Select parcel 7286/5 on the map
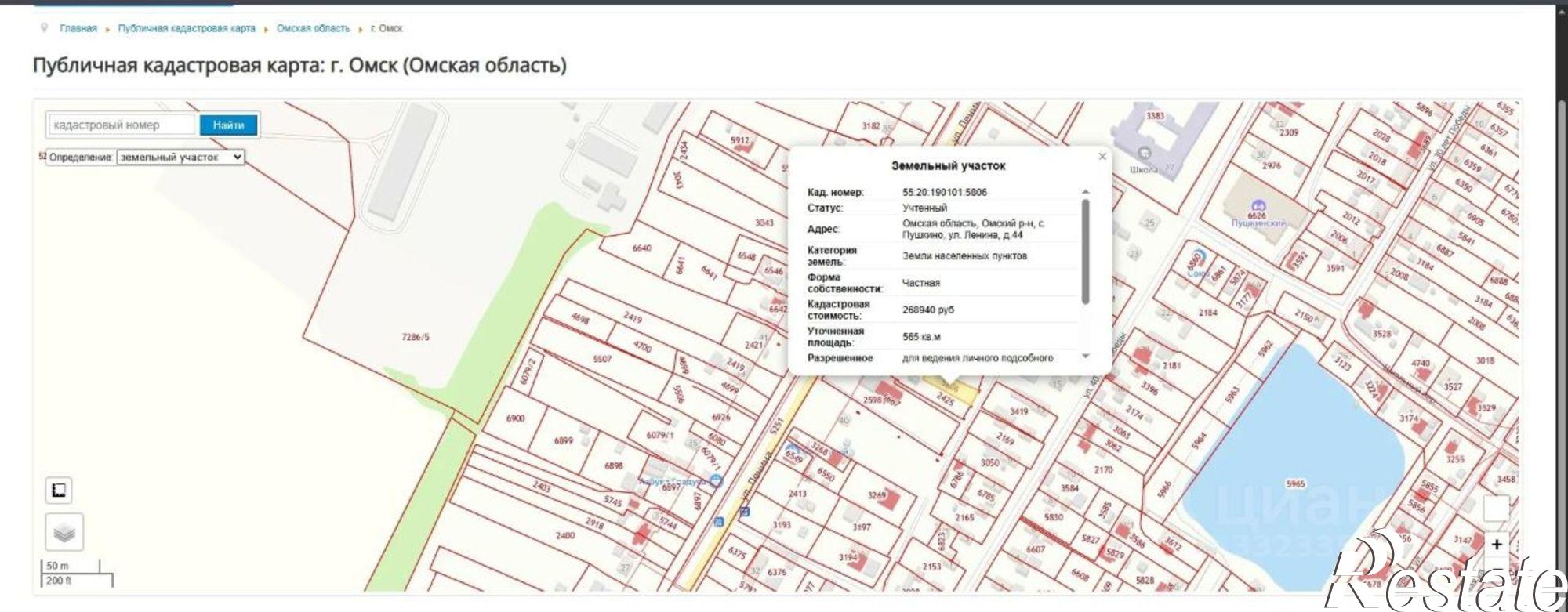This screenshot has width=1568, height=612. click(x=416, y=337)
